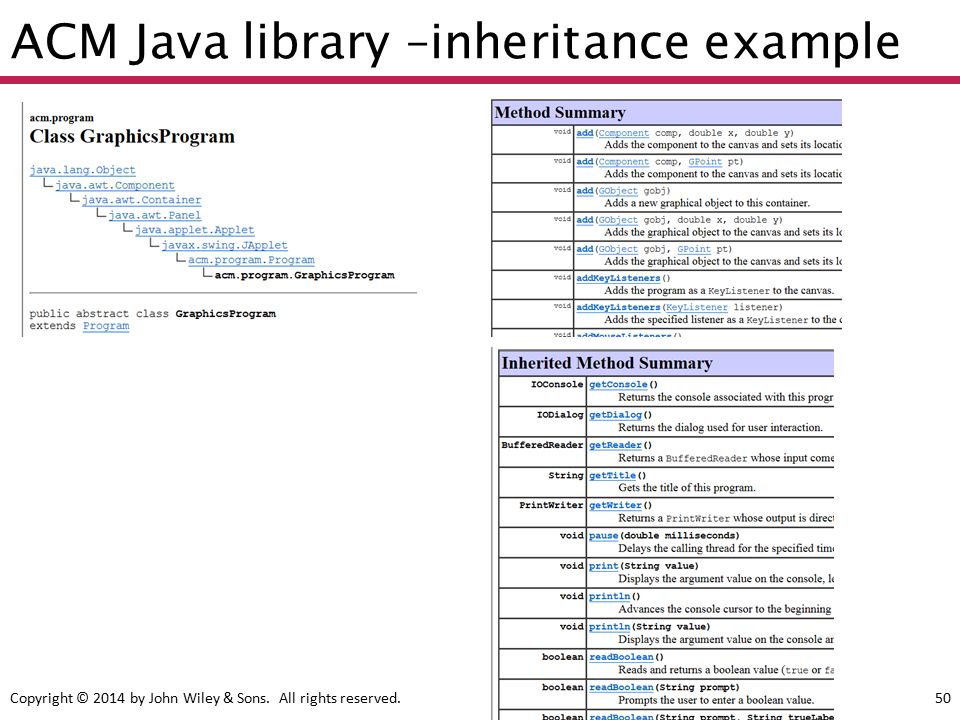Open the readBoolean() link with no arguments
The height and width of the screenshot is (720, 960).
tap(621, 657)
